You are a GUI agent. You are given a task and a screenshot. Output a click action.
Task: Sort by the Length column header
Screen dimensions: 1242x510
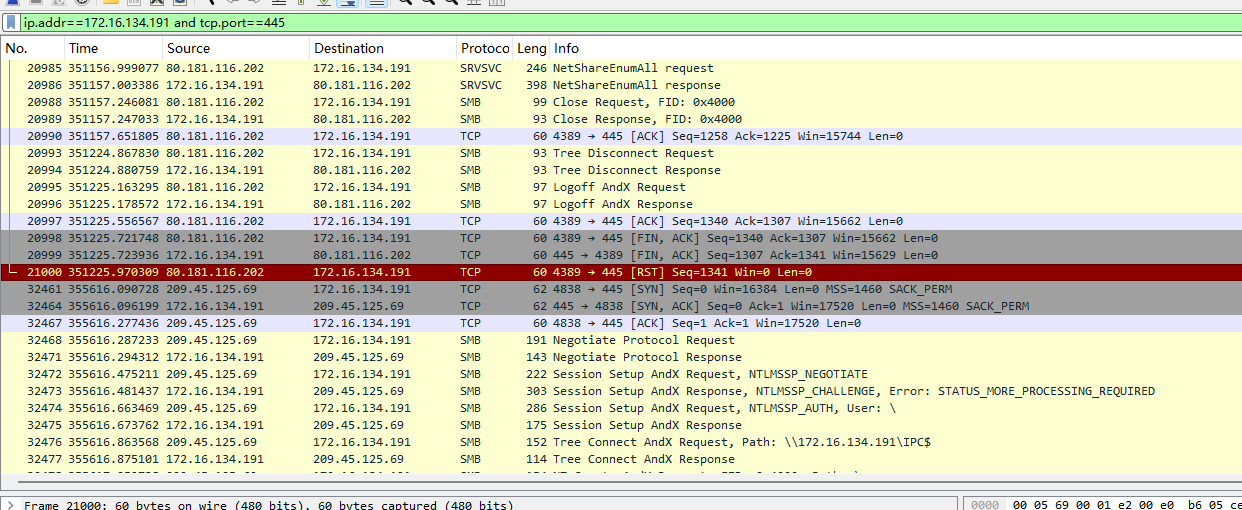531,48
